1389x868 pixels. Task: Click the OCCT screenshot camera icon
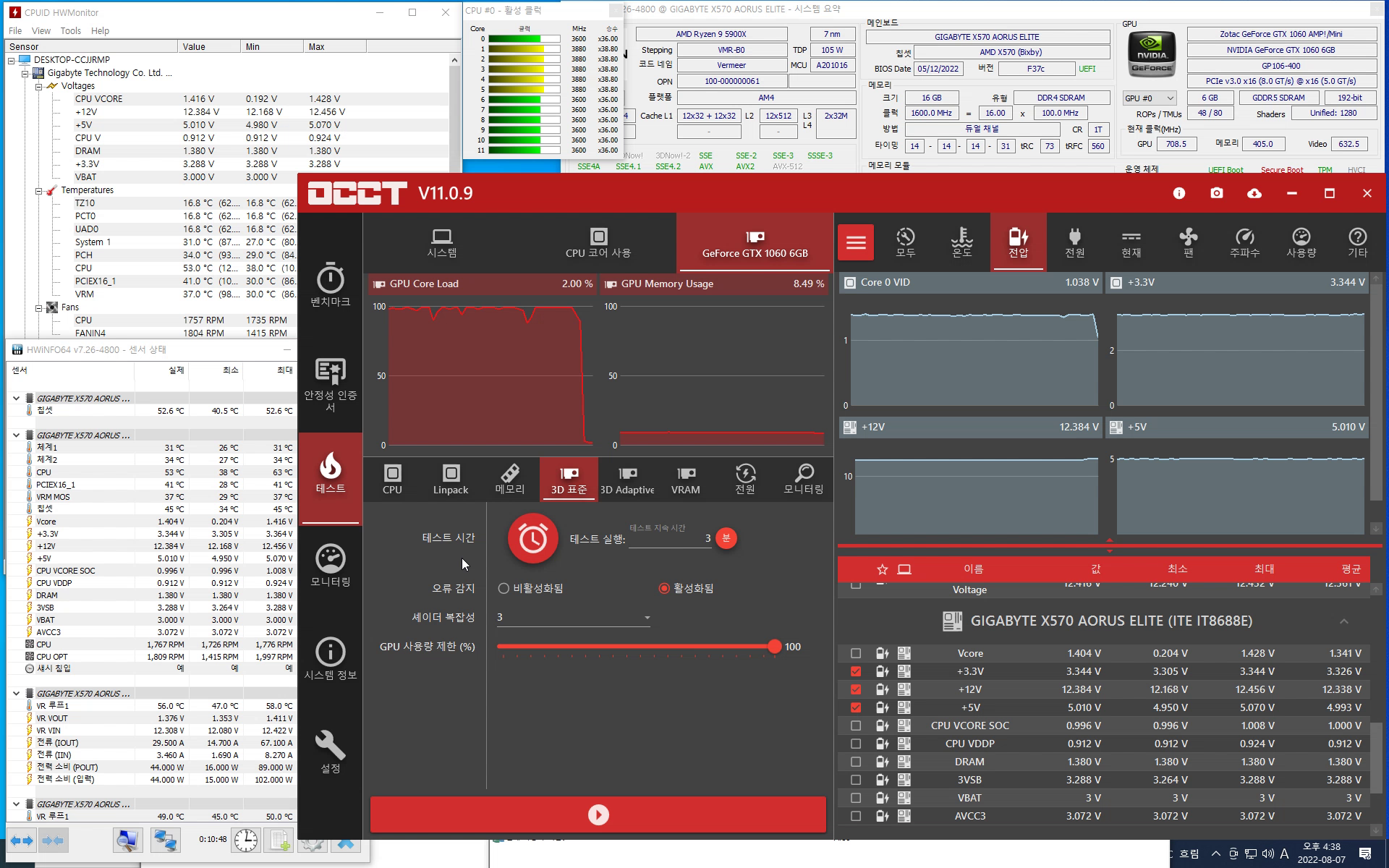click(1217, 193)
